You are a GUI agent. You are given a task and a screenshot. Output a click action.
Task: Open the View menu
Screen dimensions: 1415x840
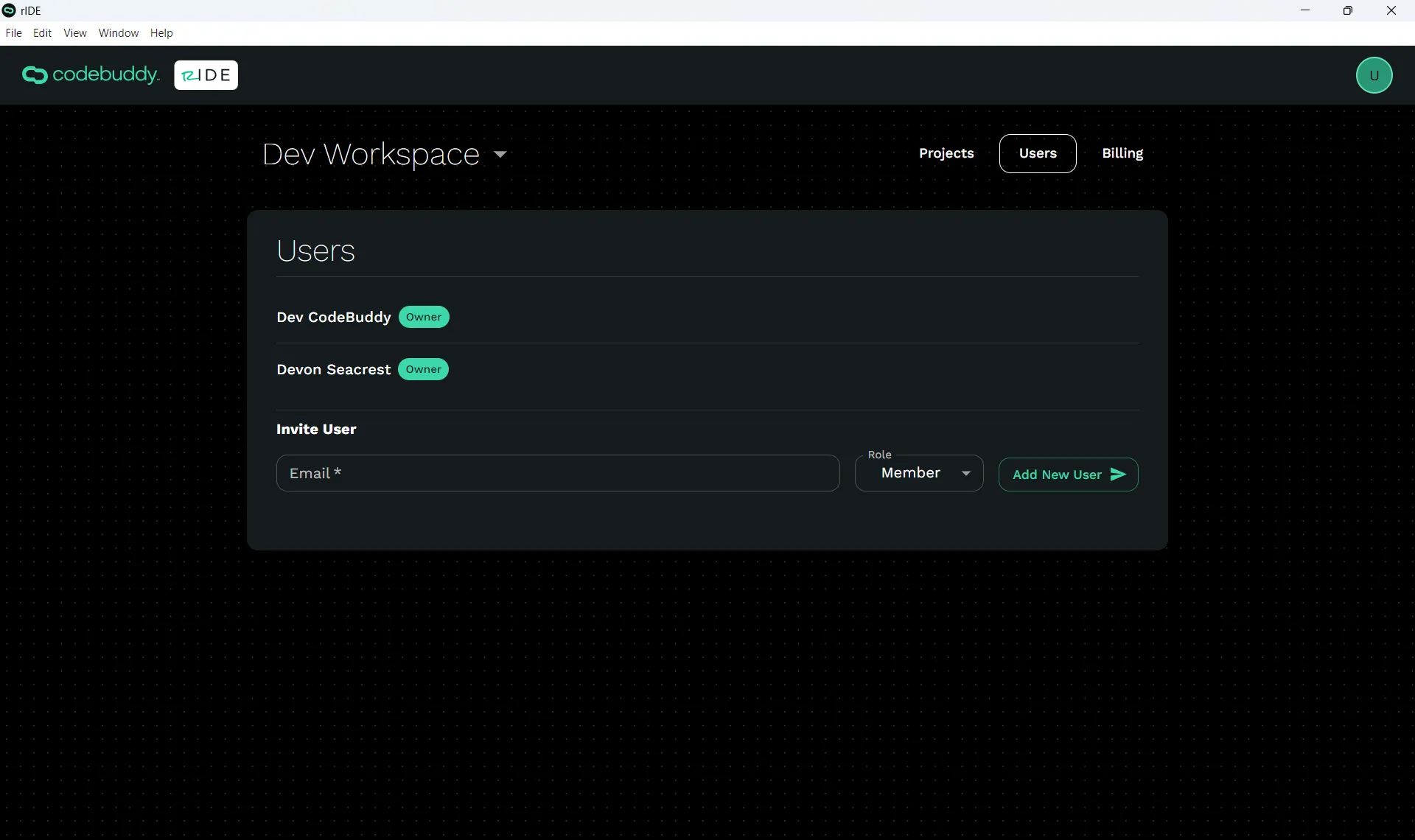75,33
